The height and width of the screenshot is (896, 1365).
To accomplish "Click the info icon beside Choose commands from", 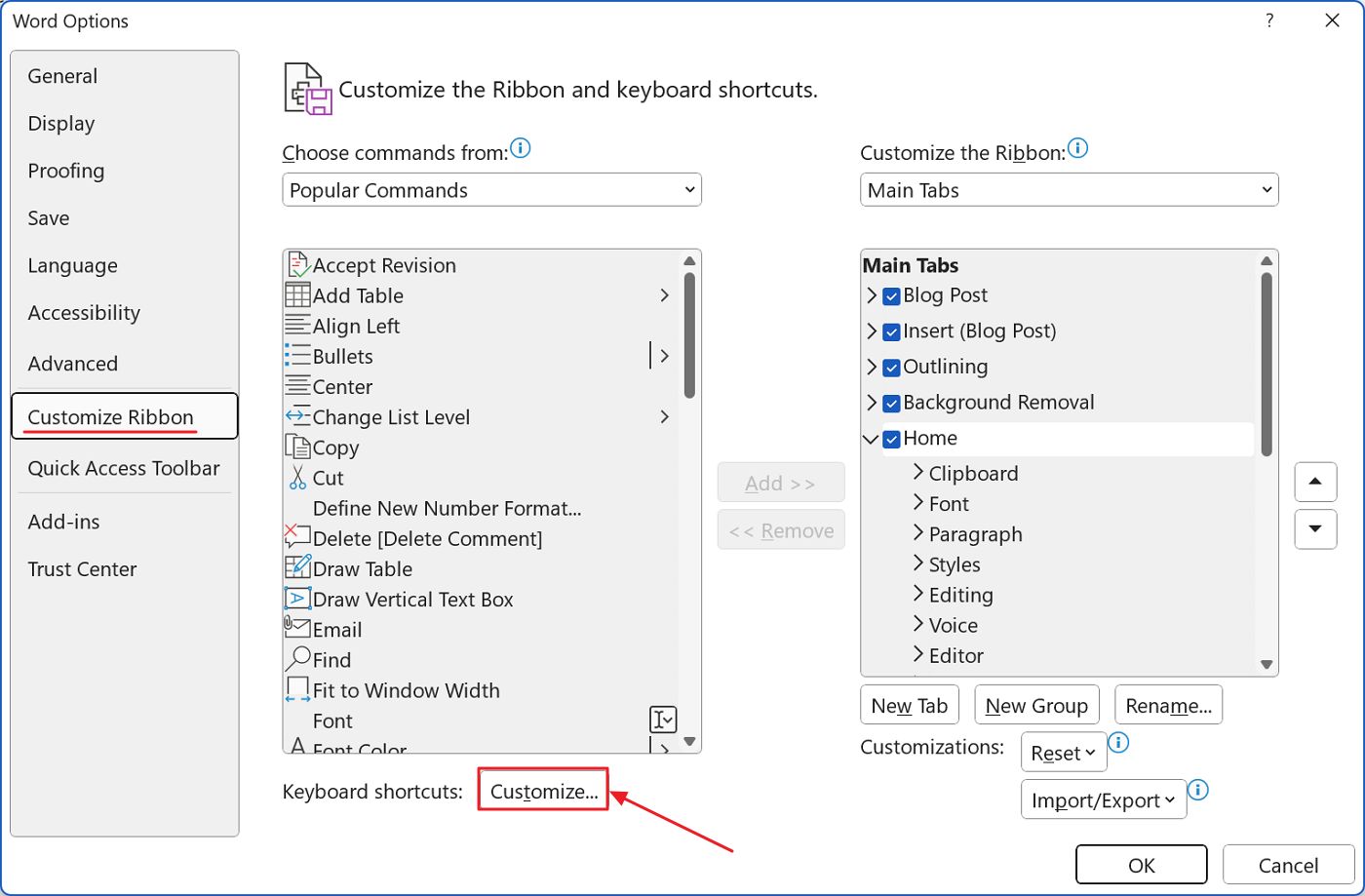I will tap(521, 148).
